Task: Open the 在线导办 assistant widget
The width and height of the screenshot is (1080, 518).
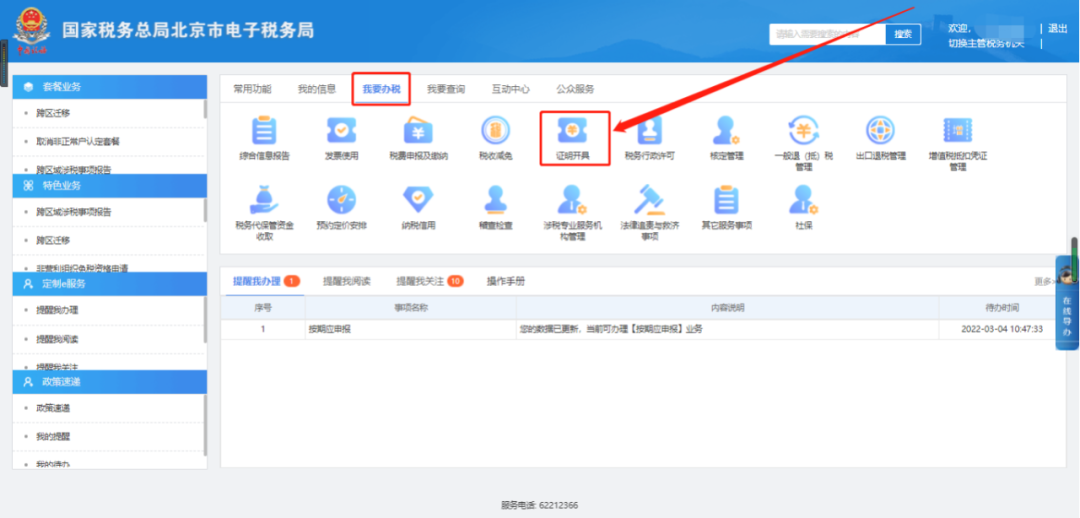Action: 1067,303
